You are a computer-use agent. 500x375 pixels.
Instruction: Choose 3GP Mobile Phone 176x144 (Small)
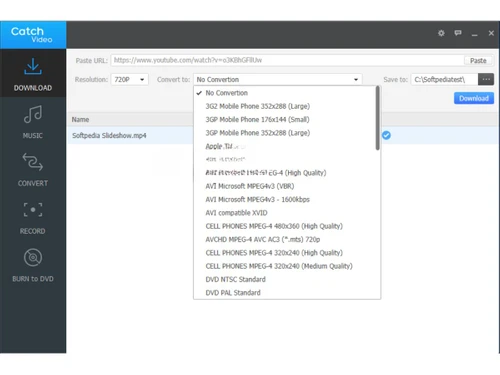coord(285,119)
